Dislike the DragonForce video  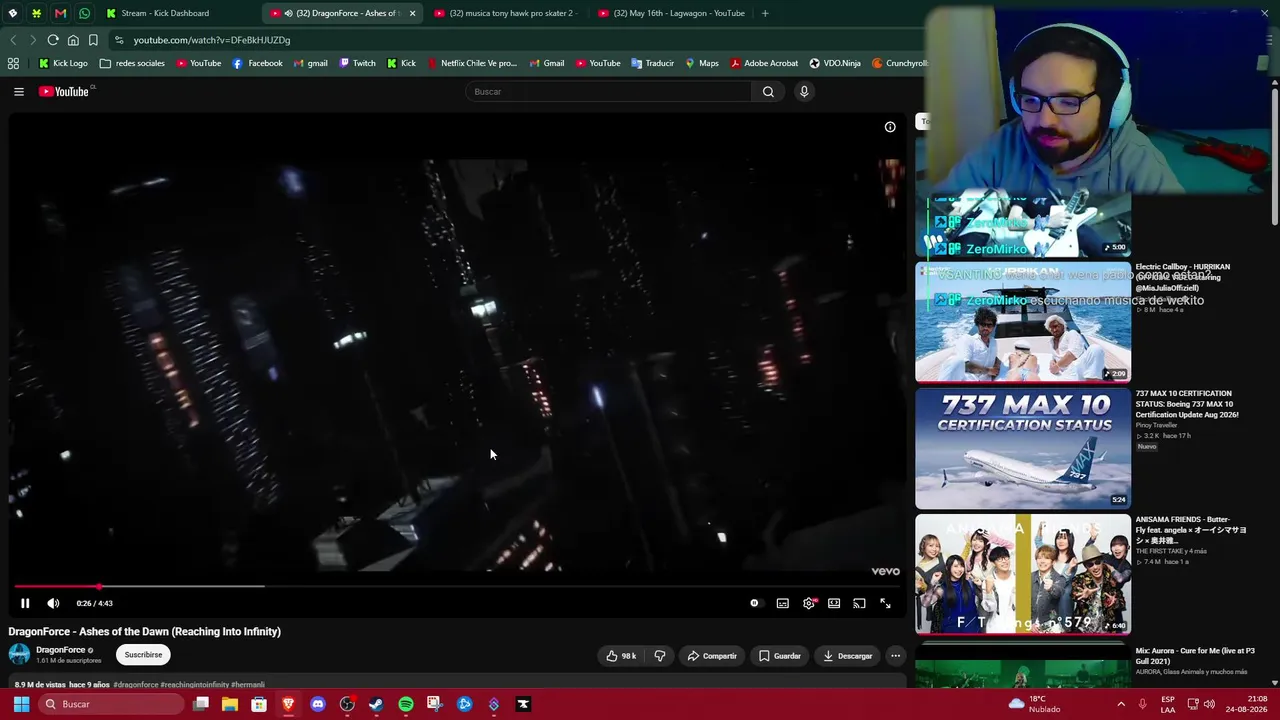click(659, 656)
